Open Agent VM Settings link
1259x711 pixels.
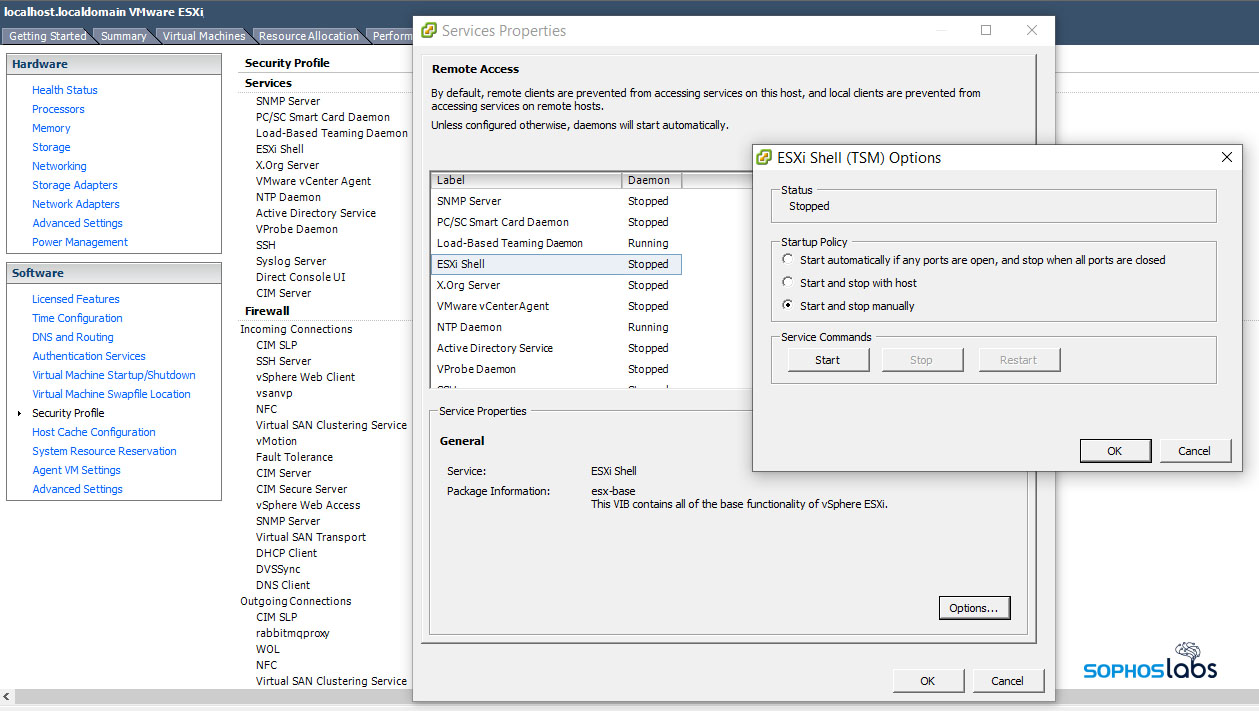[76, 470]
